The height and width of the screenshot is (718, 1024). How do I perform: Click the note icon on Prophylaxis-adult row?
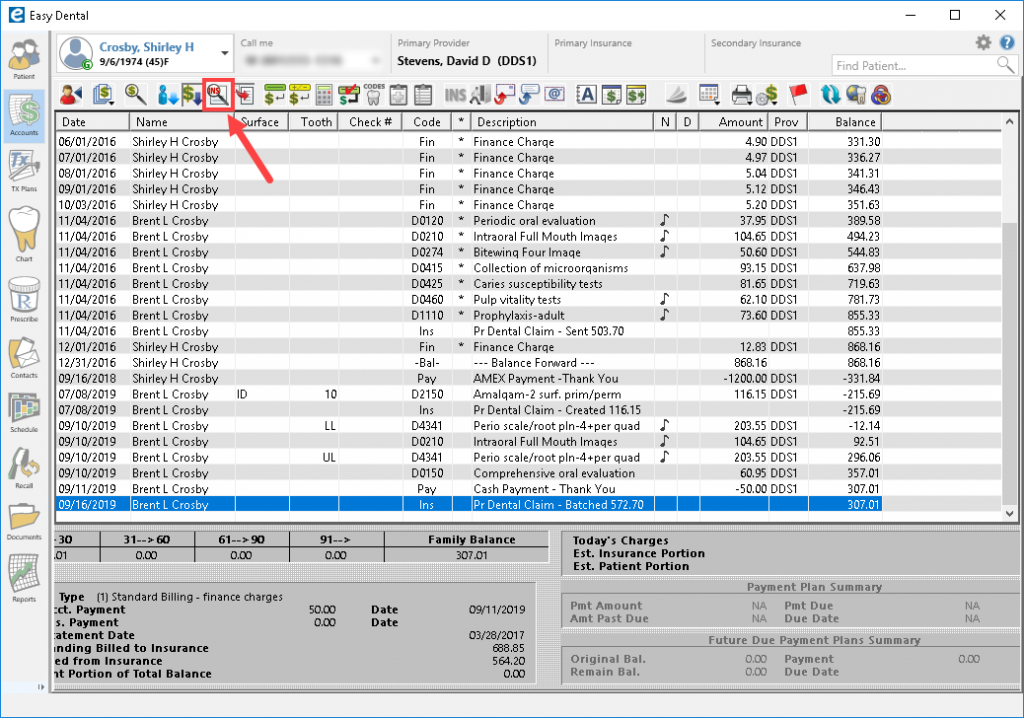664,314
